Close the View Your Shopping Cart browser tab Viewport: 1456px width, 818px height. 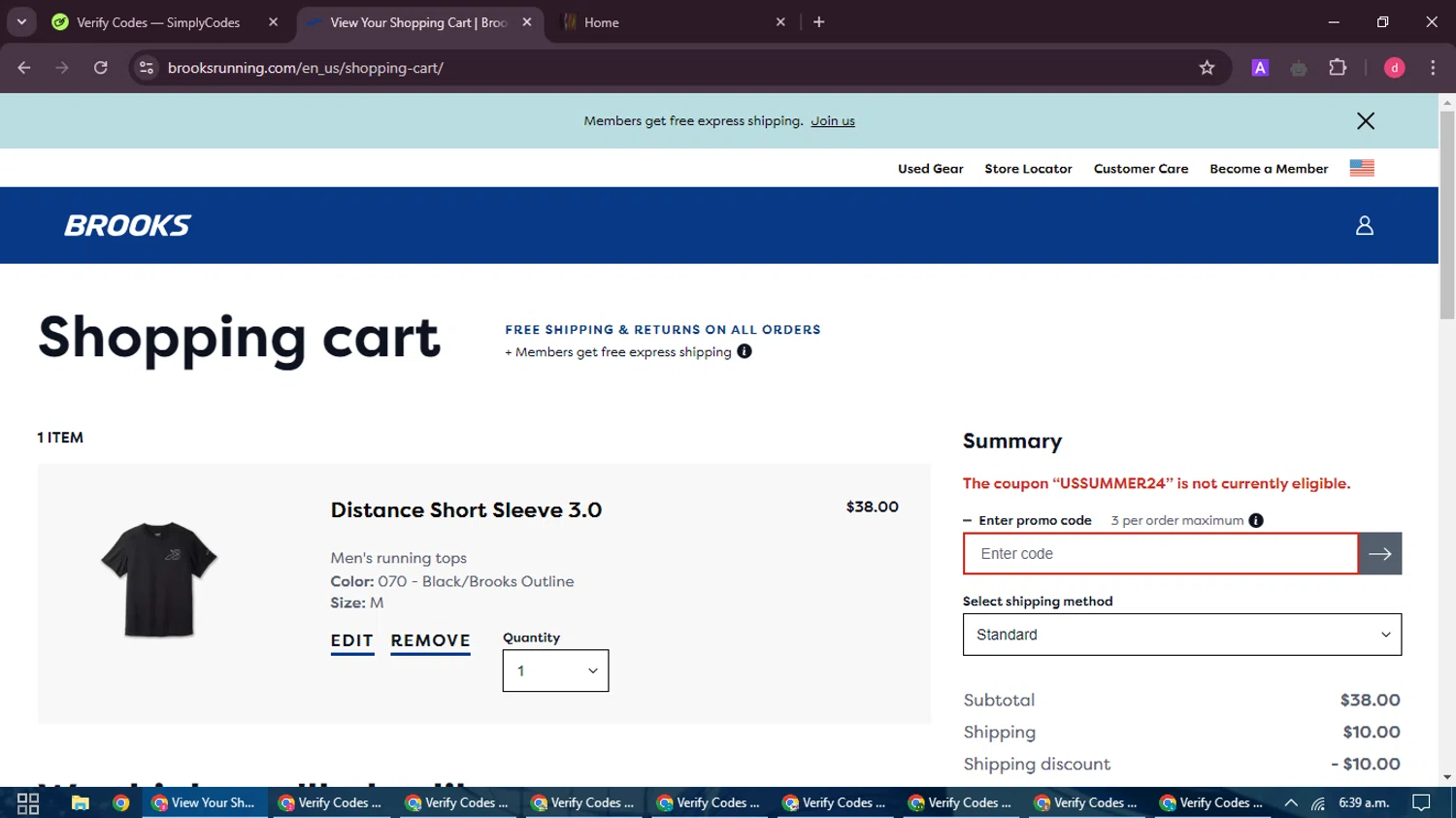[527, 22]
